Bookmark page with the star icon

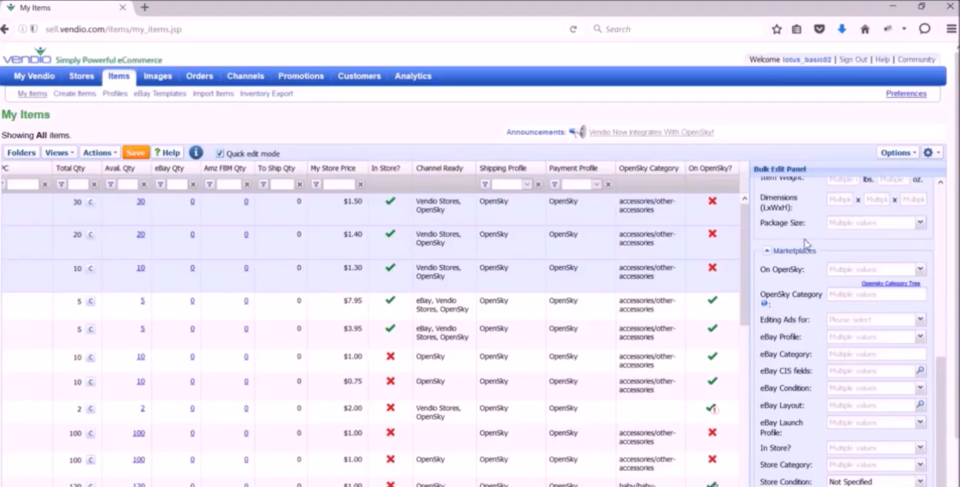point(777,29)
